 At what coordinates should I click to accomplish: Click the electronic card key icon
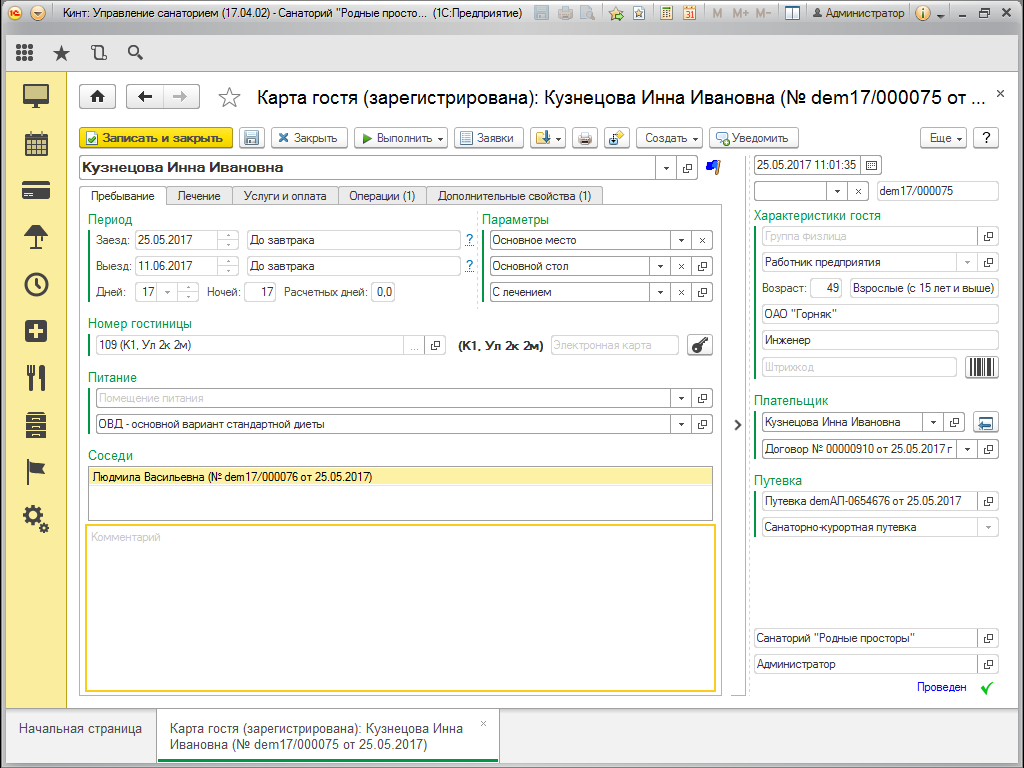pos(701,345)
